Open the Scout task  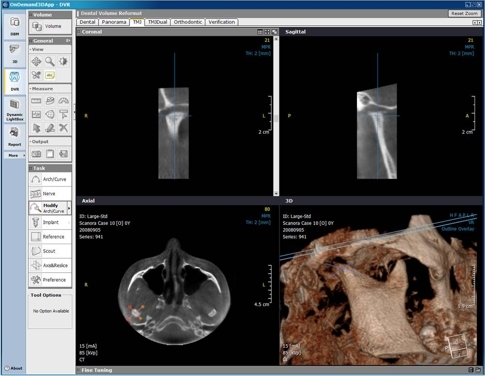click(50, 251)
